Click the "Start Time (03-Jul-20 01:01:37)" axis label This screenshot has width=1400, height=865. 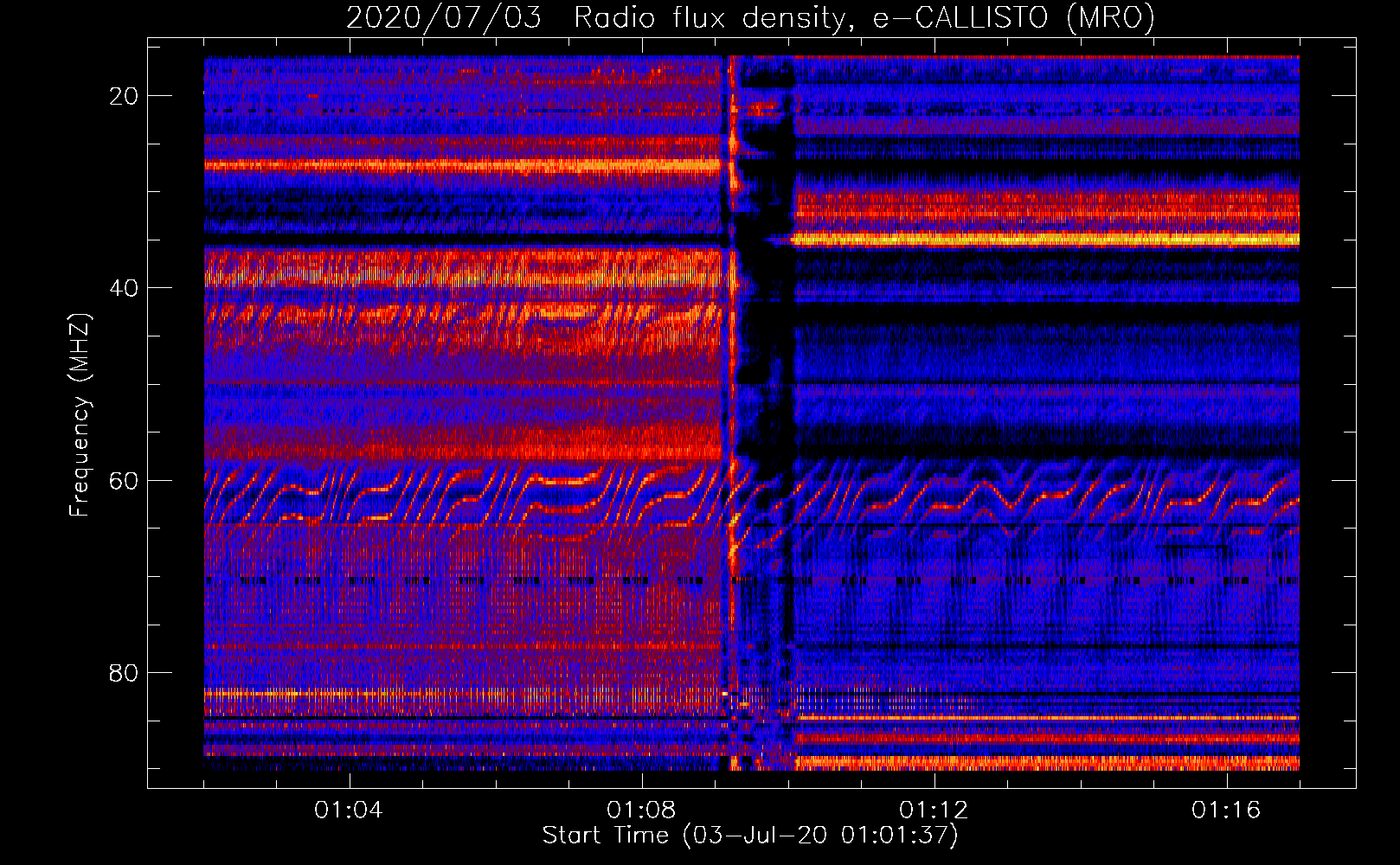pyautogui.click(x=750, y=836)
